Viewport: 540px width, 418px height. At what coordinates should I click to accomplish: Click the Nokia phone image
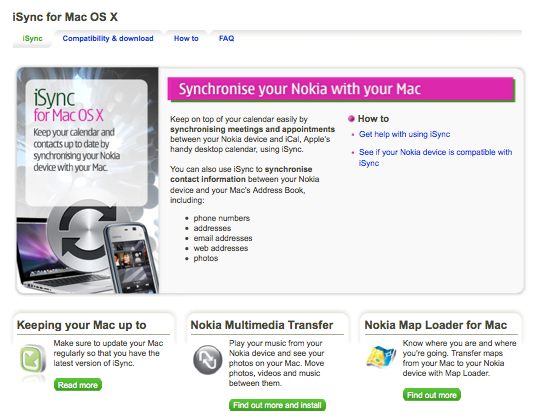(132, 258)
